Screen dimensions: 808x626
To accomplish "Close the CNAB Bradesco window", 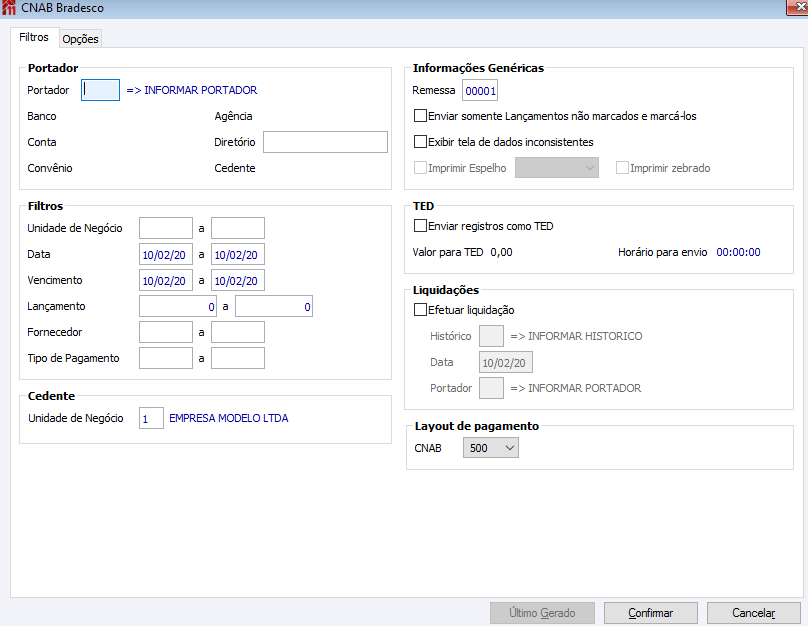I will pos(799,7).
